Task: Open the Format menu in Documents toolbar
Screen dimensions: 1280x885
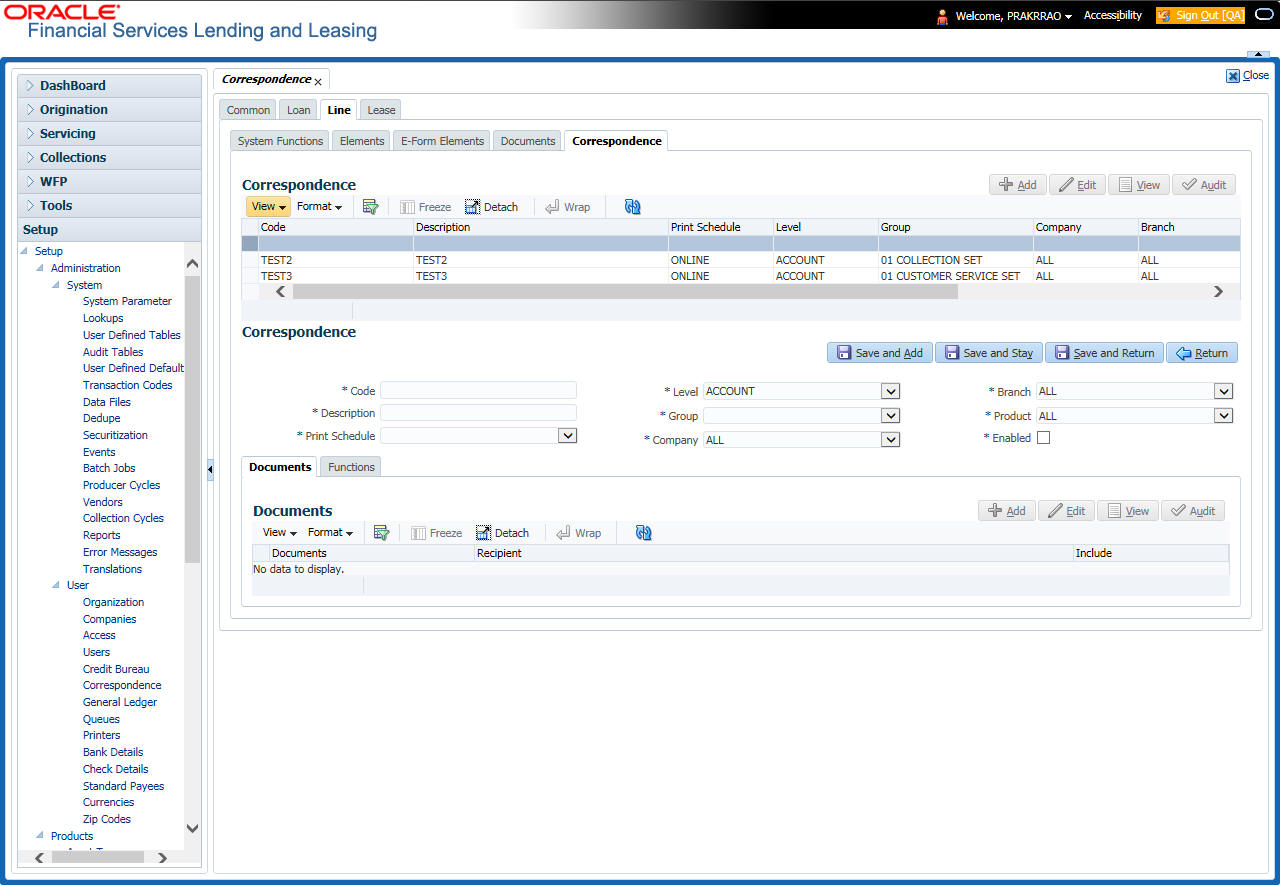Action: (330, 533)
